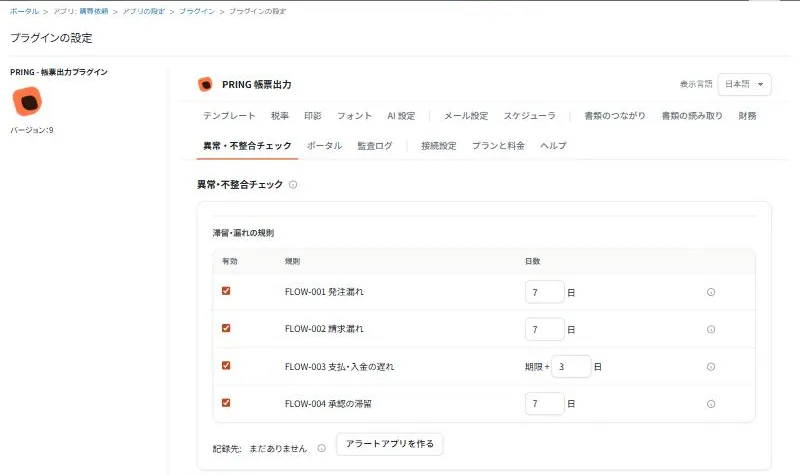The image size is (800, 475).
Task: Click info icon beside 記録先 まだありません
Action: [x=321, y=448]
